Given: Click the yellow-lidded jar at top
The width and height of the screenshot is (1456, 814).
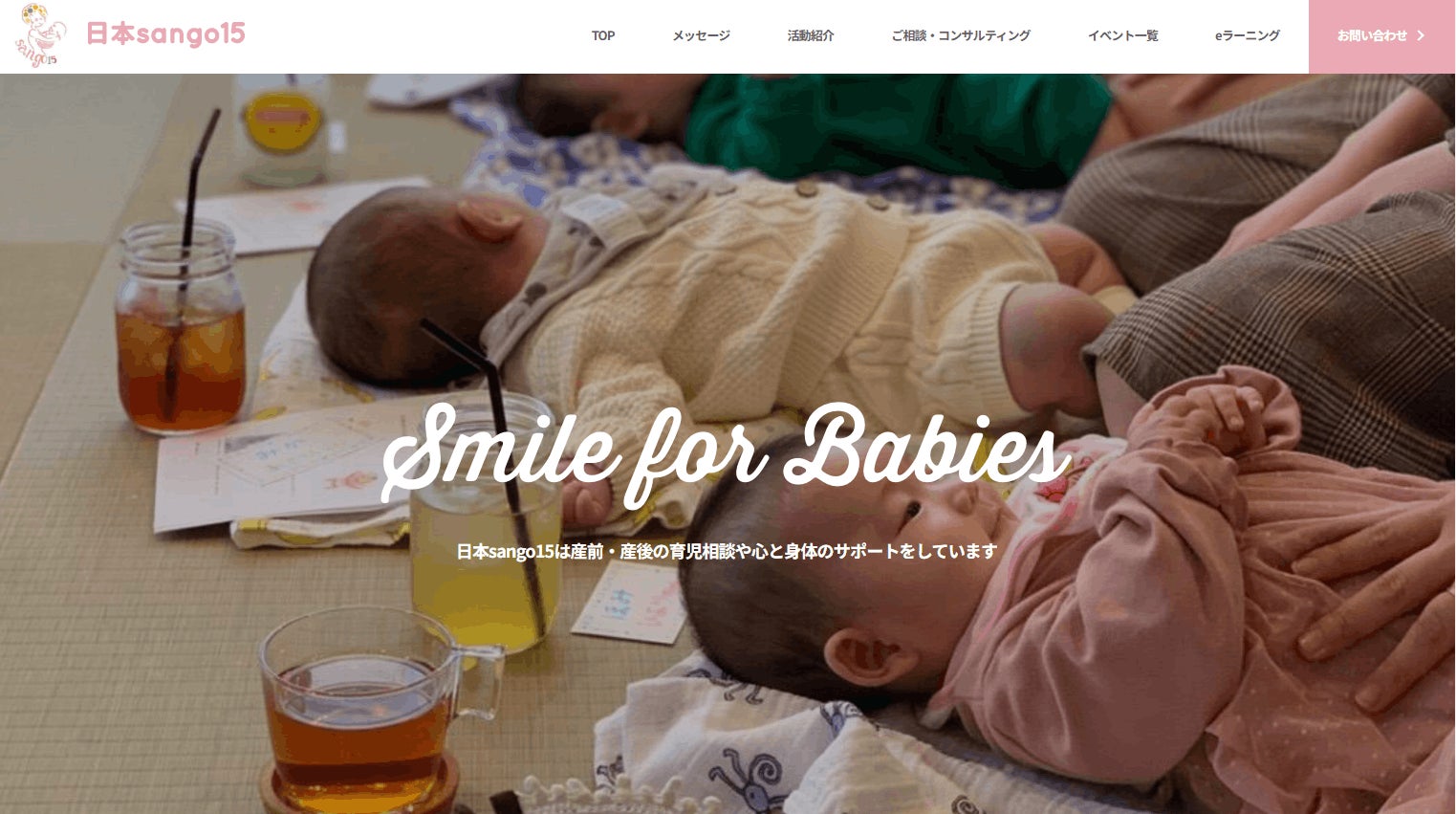Looking at the screenshot, I should (x=281, y=129).
